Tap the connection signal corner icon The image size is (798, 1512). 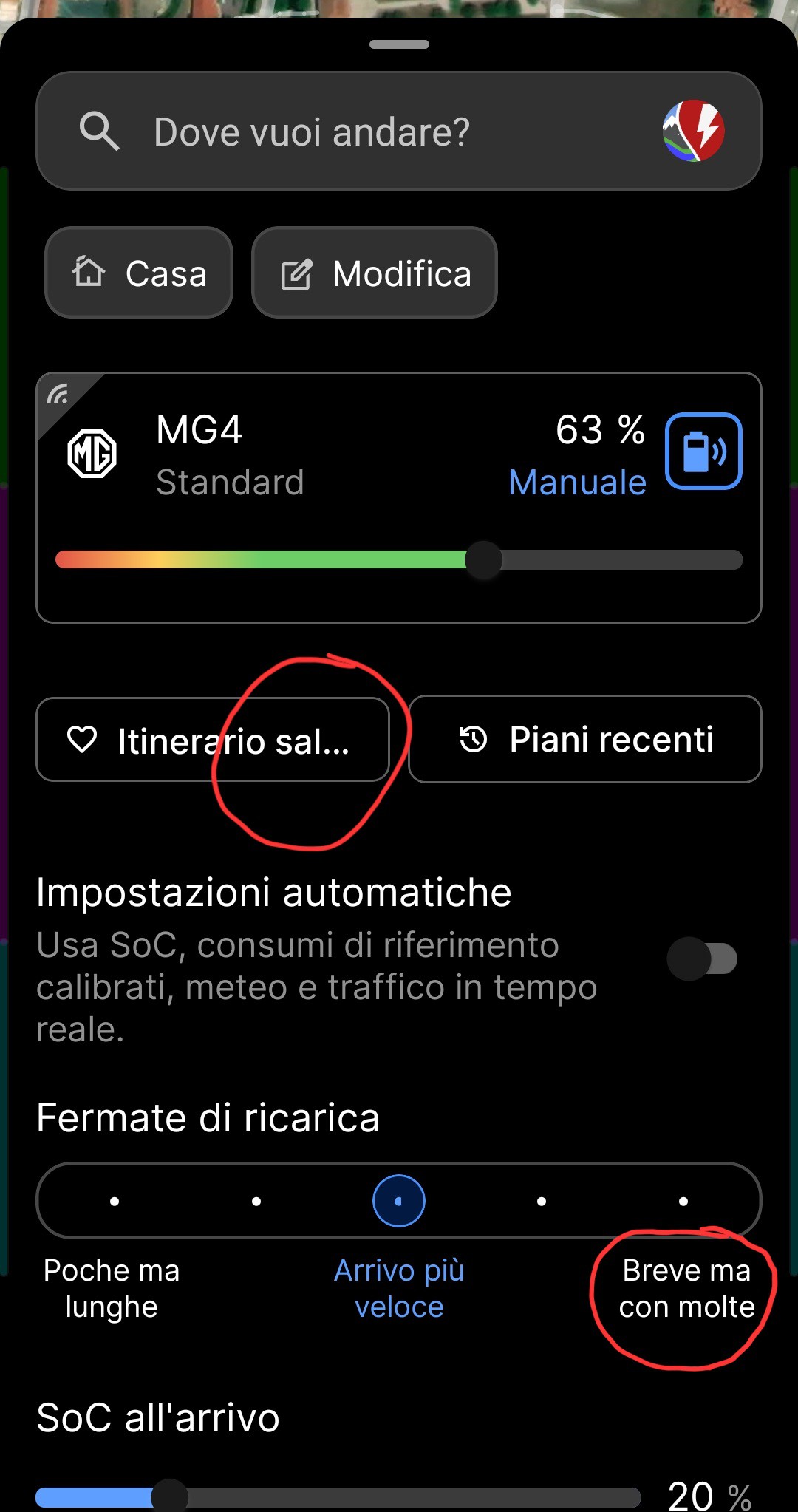coord(59,395)
